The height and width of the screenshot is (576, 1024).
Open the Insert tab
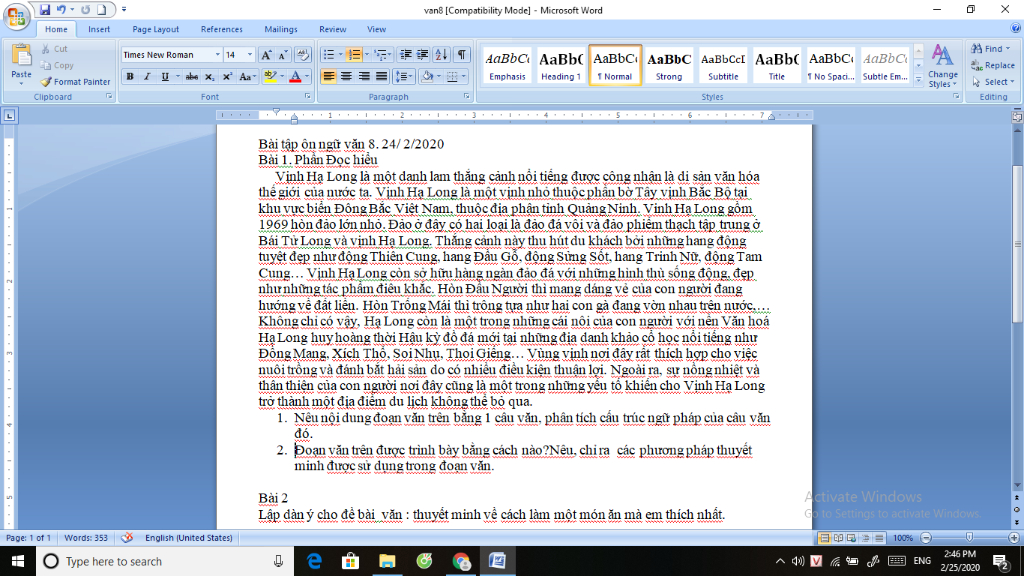point(99,29)
